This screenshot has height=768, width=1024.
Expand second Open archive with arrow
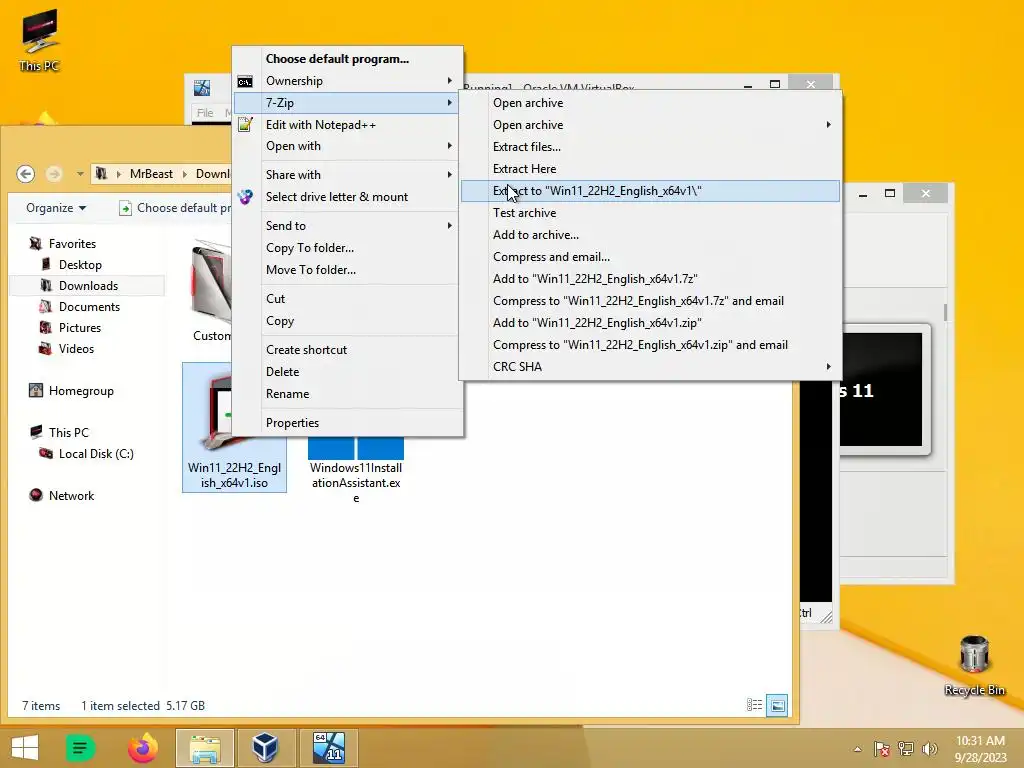(650, 125)
